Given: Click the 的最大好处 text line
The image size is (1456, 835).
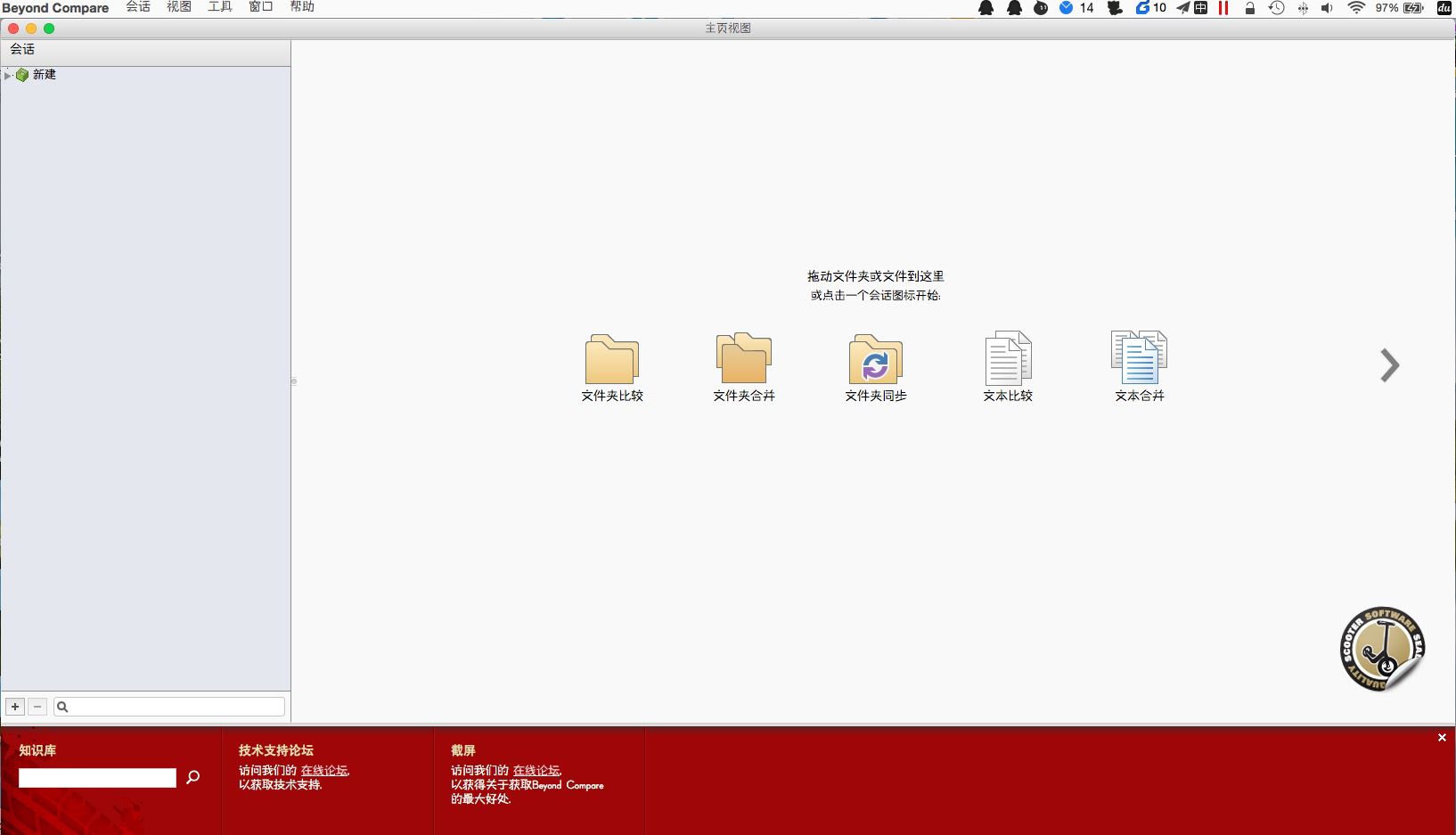Looking at the screenshot, I should coord(481,799).
